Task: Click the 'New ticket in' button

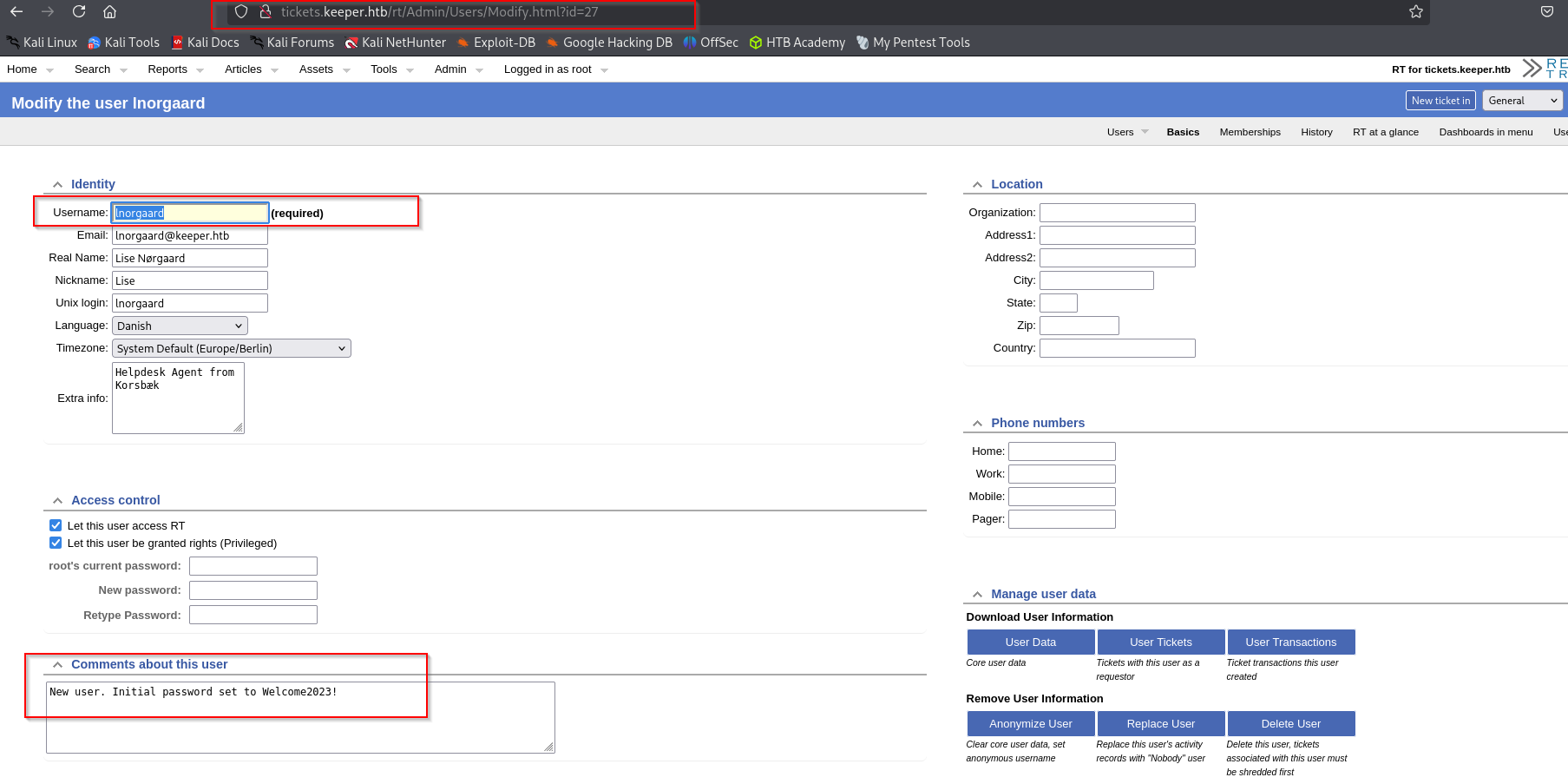Action: coord(1440,101)
